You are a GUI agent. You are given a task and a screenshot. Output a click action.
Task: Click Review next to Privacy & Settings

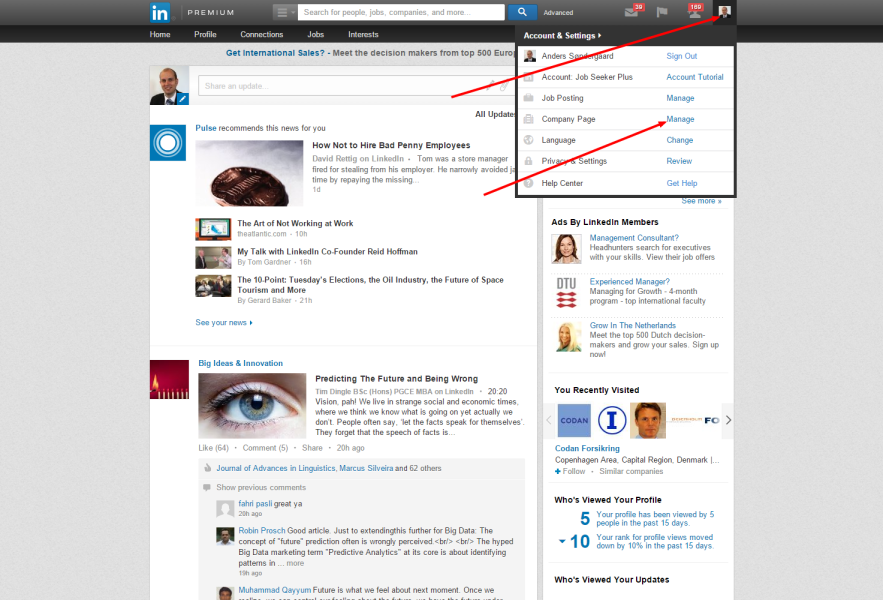tap(679, 161)
